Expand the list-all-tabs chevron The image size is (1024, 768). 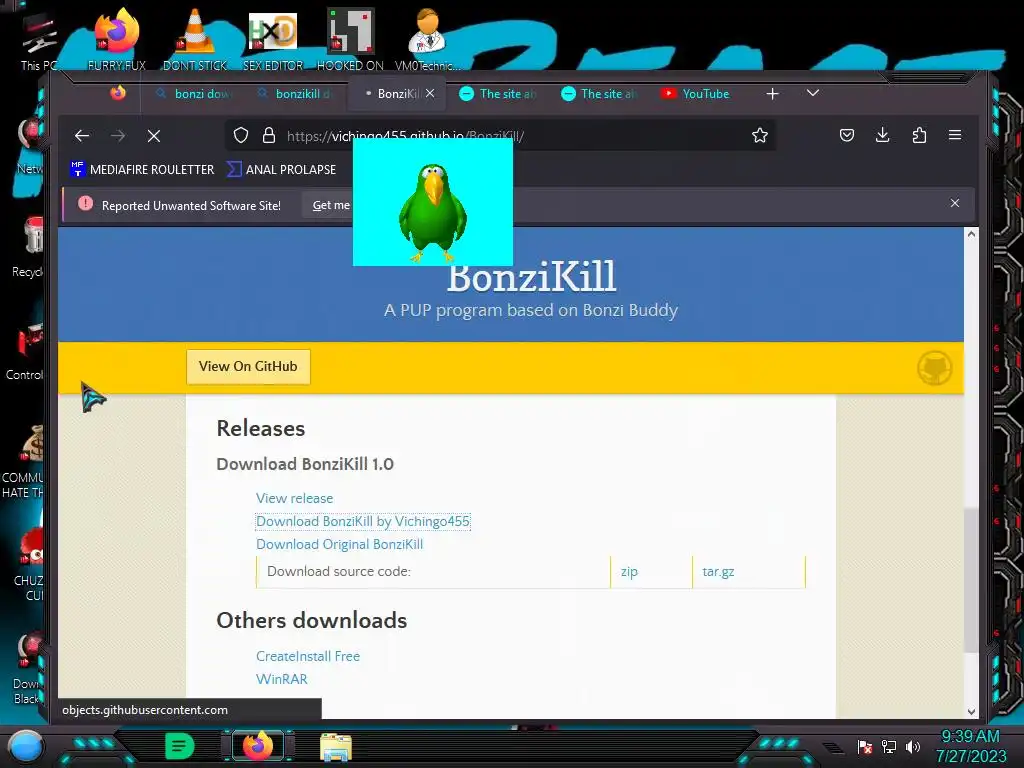point(812,93)
